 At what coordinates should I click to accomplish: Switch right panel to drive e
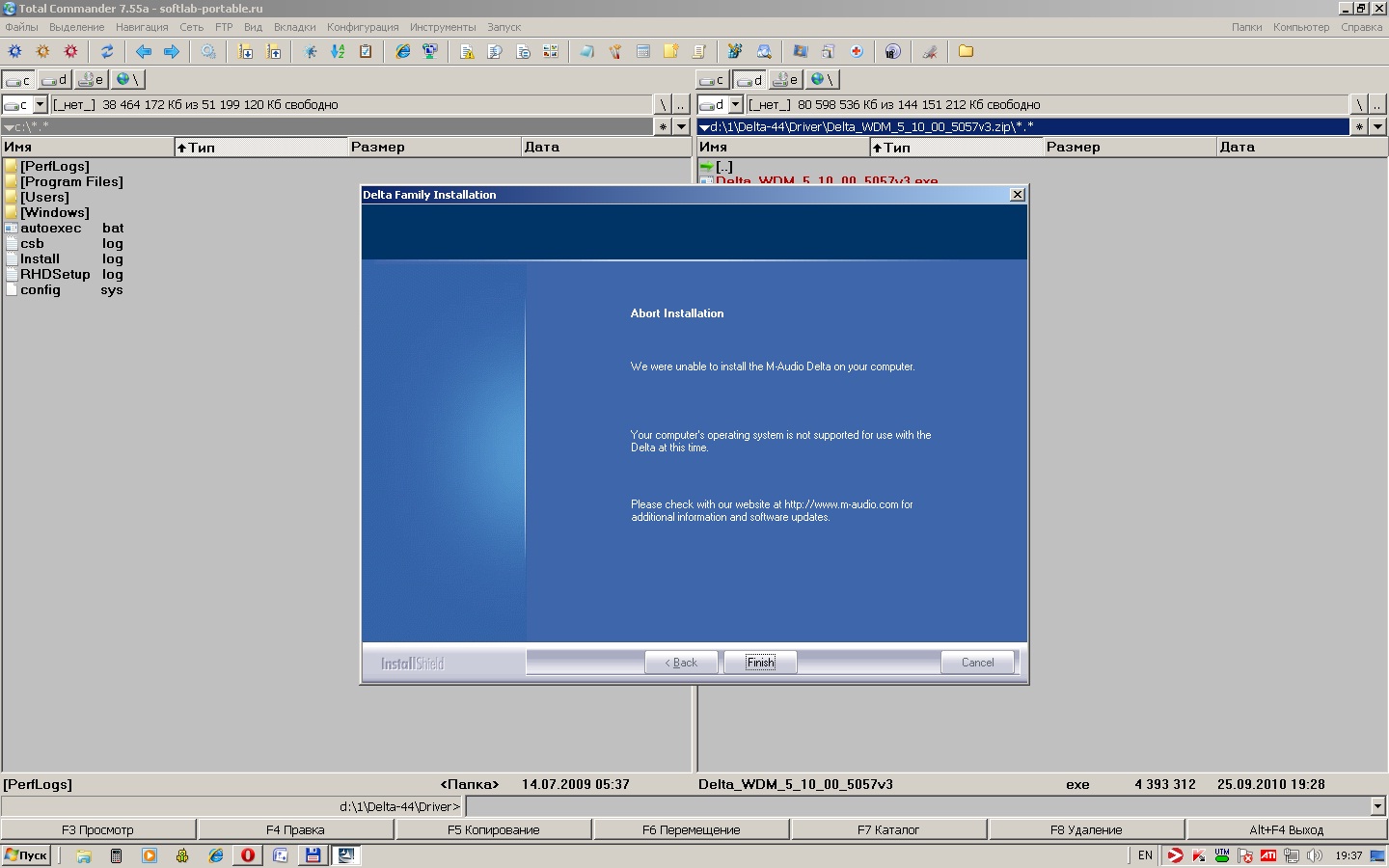[x=786, y=80]
